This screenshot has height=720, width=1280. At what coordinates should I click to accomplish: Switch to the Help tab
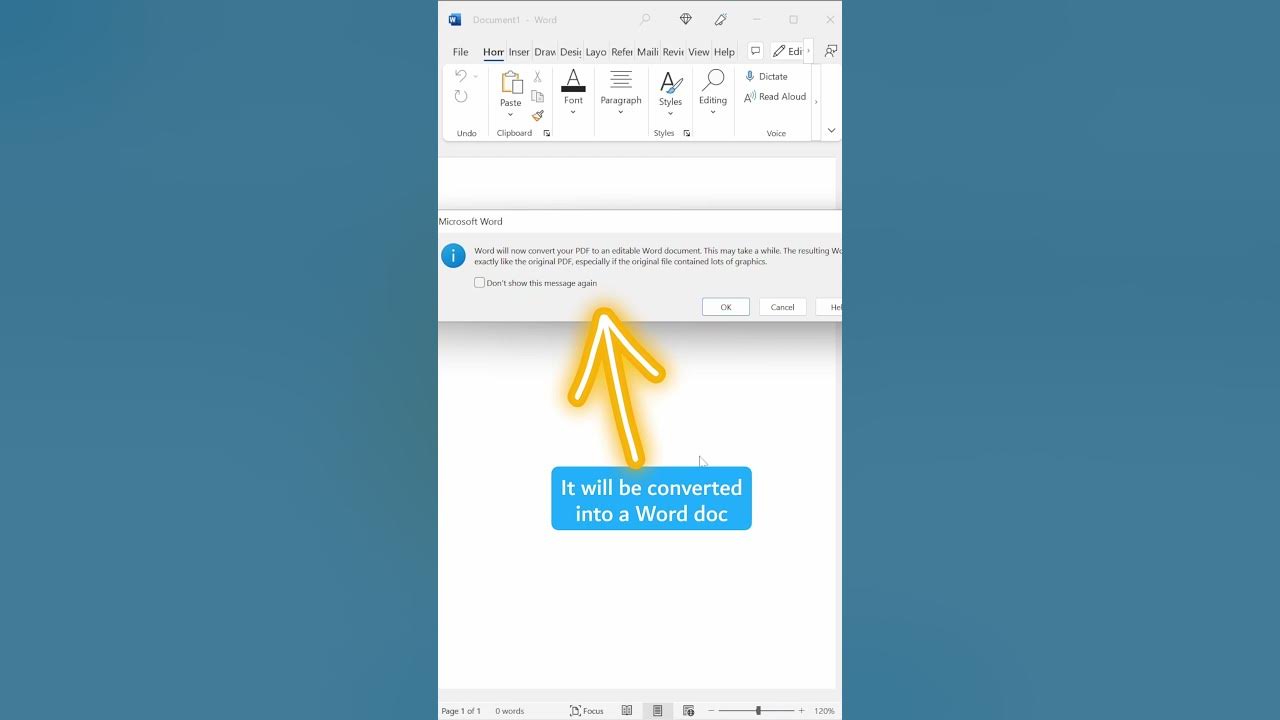[725, 52]
